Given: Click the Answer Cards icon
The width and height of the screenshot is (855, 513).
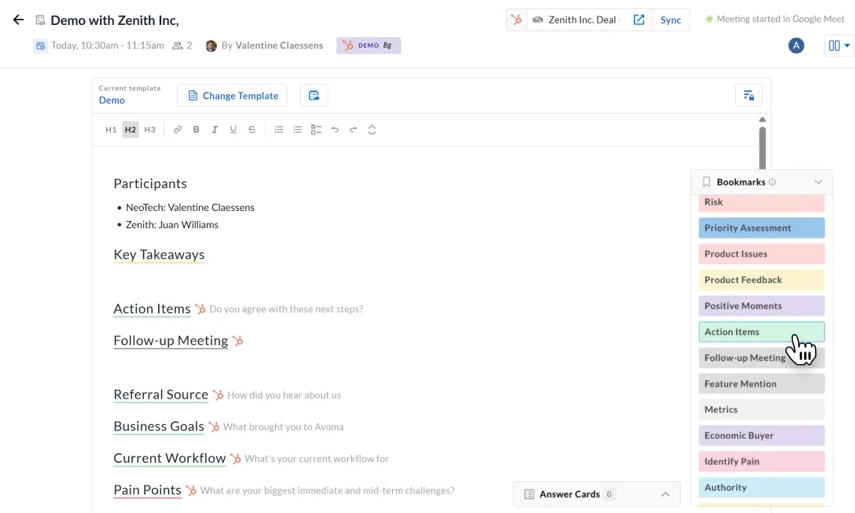Looking at the screenshot, I should [x=528, y=494].
